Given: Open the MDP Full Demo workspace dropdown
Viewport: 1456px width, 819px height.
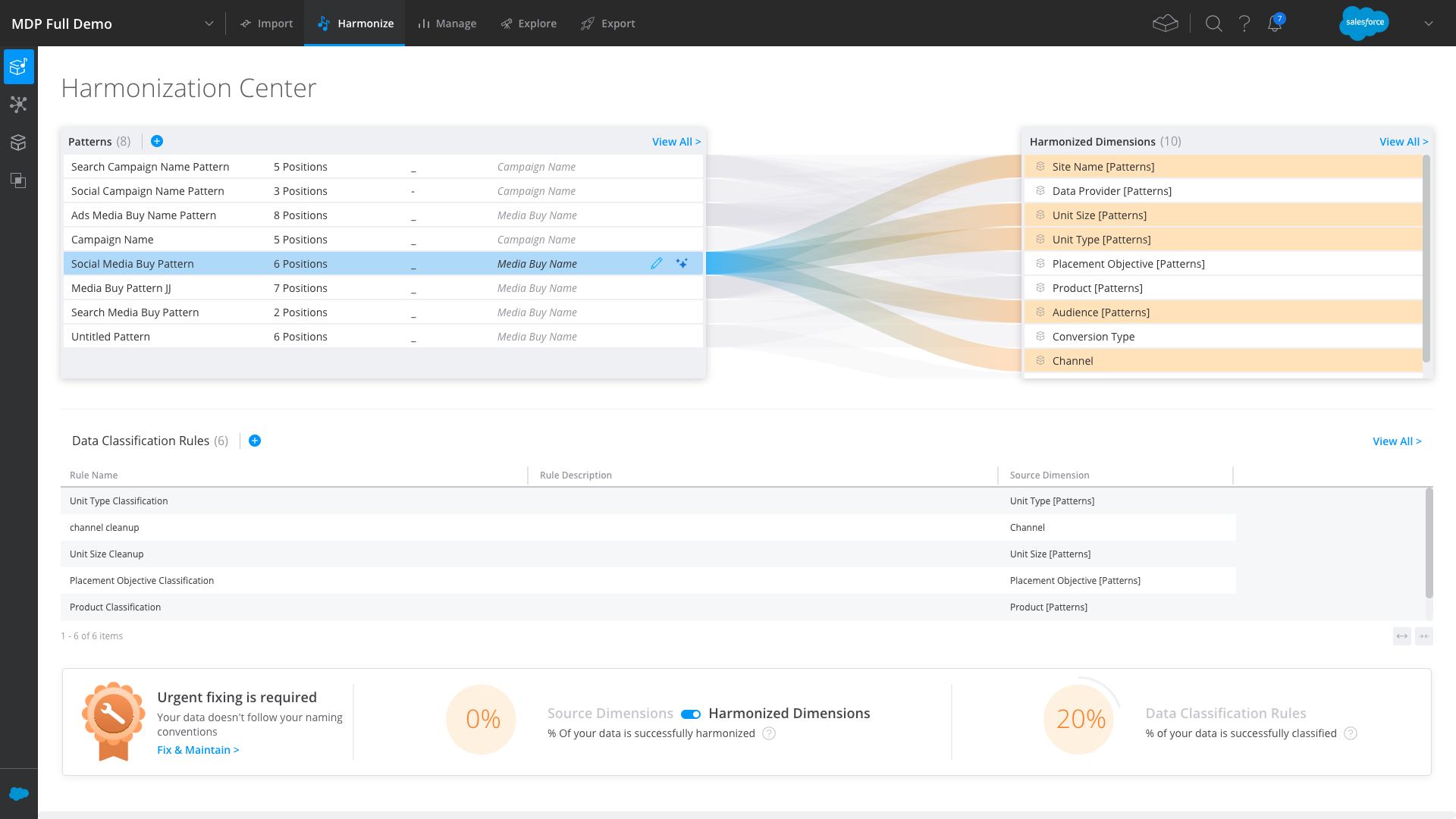Looking at the screenshot, I should point(209,24).
